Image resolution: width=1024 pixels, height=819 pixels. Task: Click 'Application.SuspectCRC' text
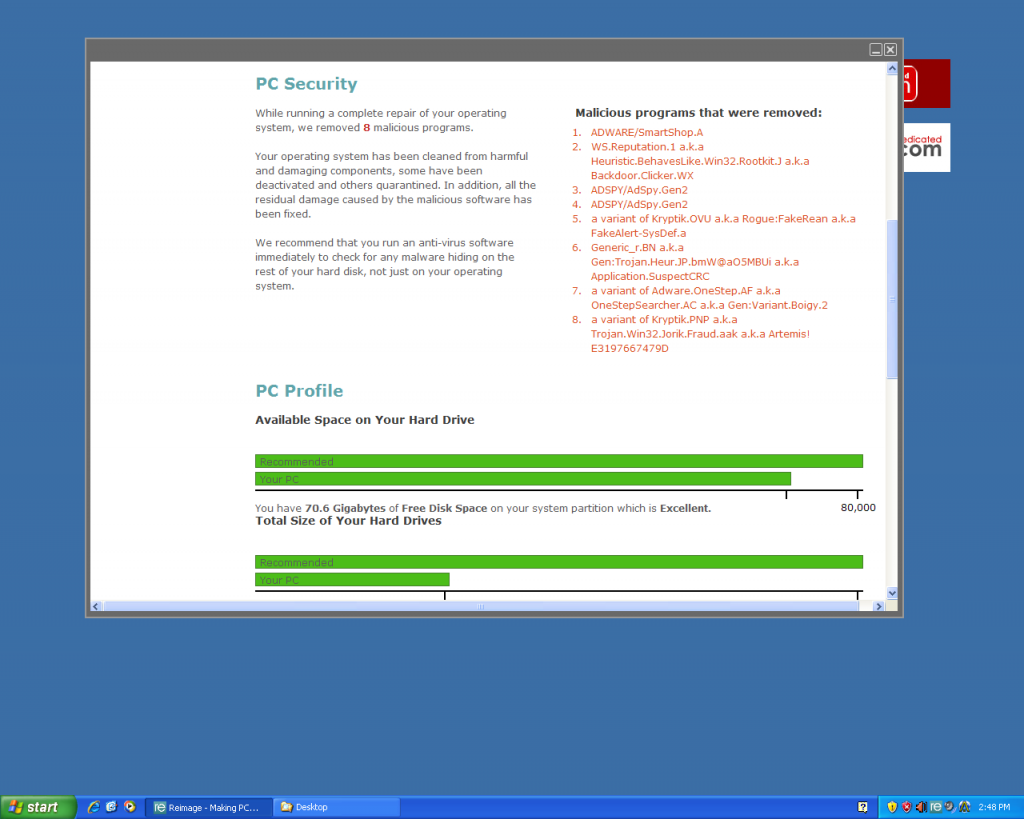[x=650, y=276]
